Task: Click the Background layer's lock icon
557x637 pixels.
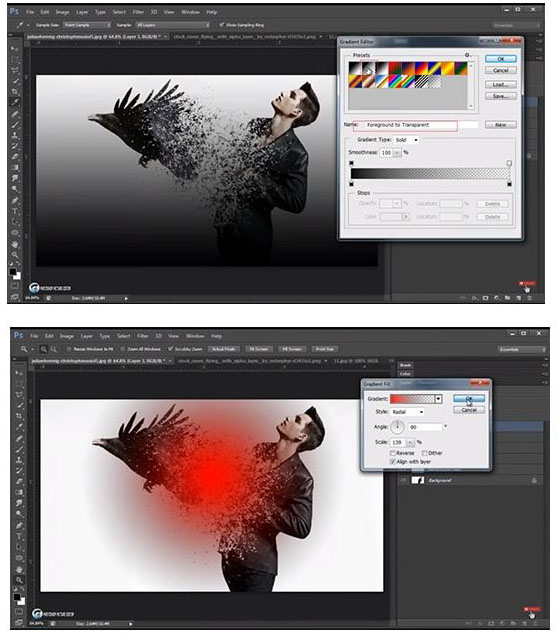Action: coord(534,480)
